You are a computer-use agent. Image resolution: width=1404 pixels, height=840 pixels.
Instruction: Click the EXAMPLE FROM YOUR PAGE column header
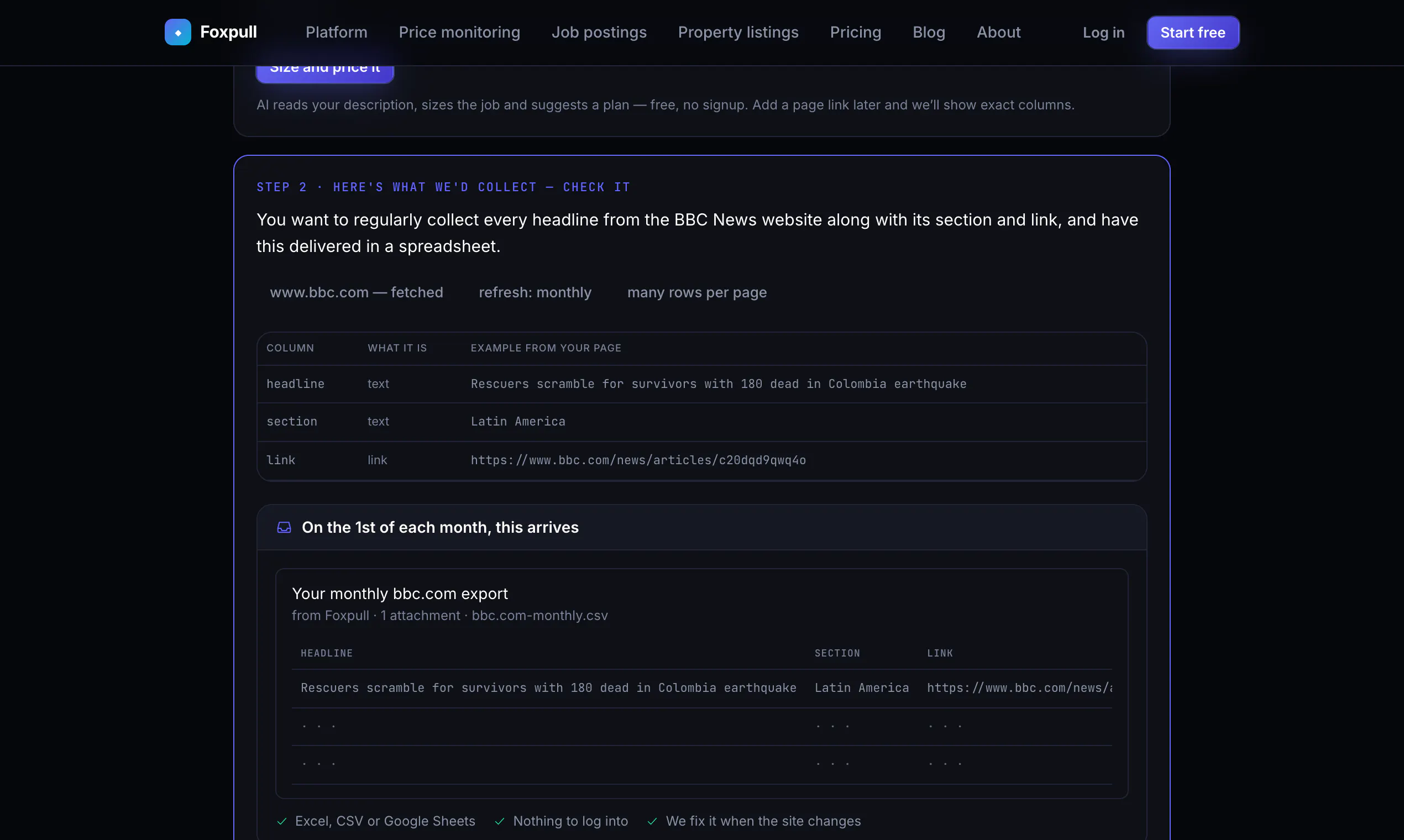546,348
